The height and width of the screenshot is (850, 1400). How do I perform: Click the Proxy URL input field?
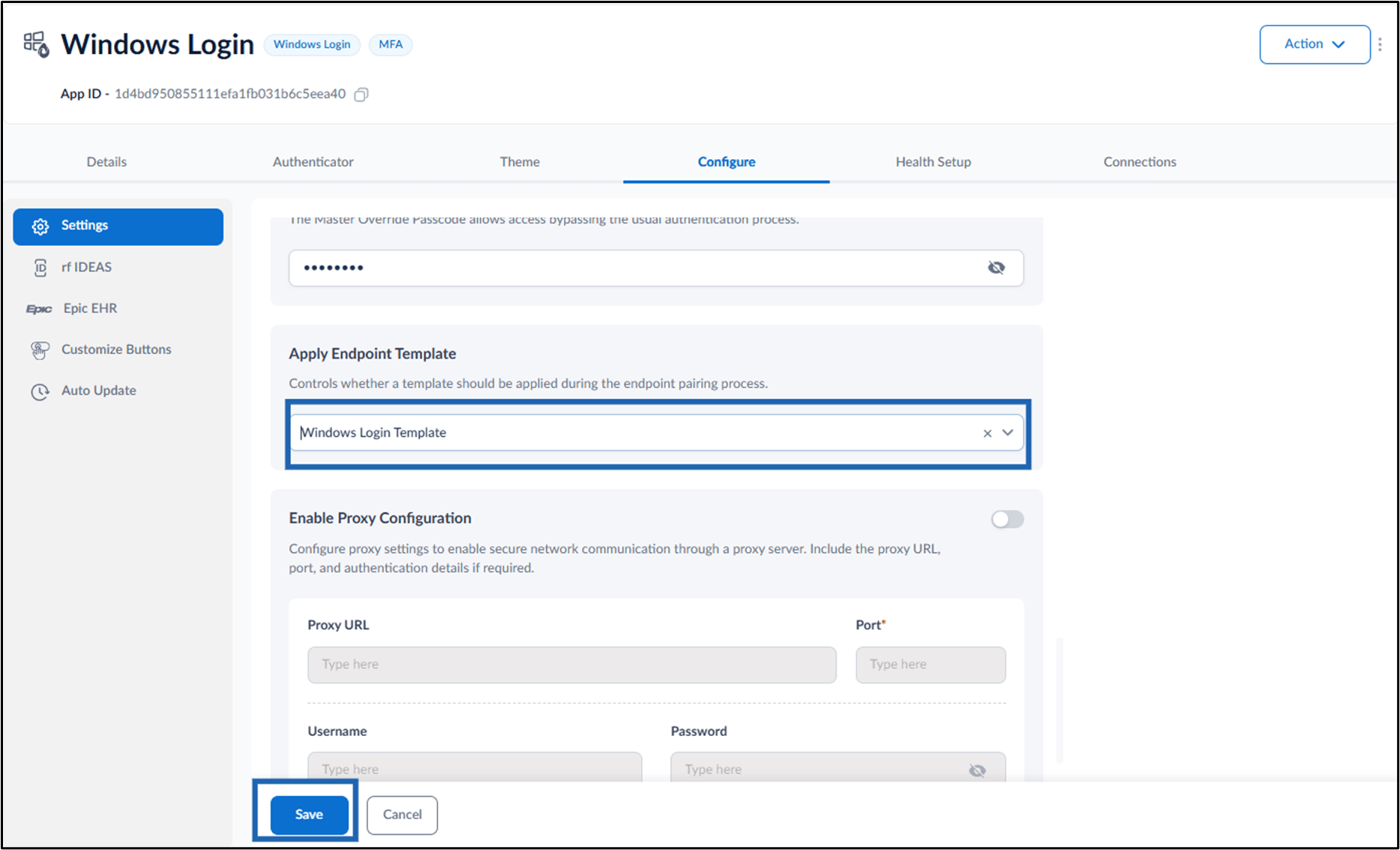click(571, 665)
